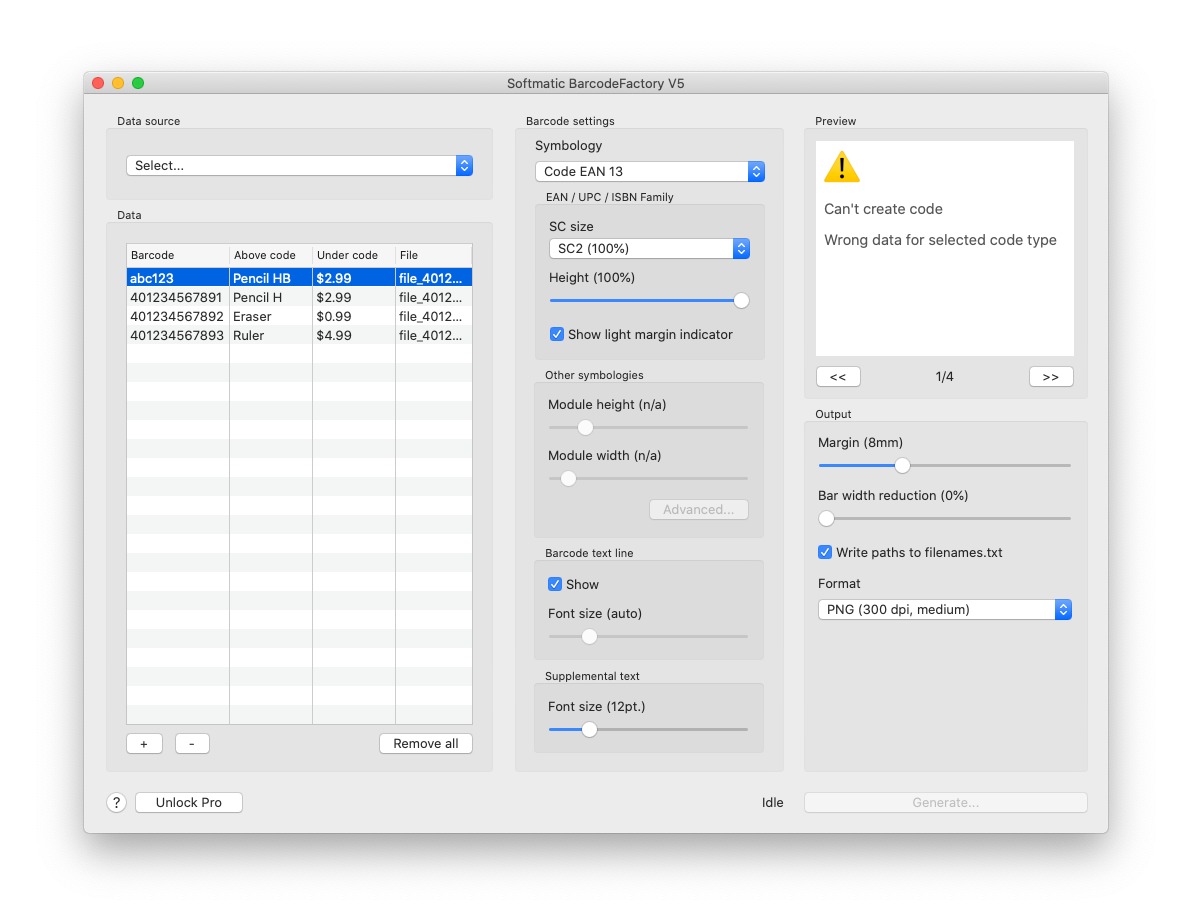The height and width of the screenshot is (914, 1192).
Task: Click the file cell in Eraser row
Action: (x=434, y=316)
